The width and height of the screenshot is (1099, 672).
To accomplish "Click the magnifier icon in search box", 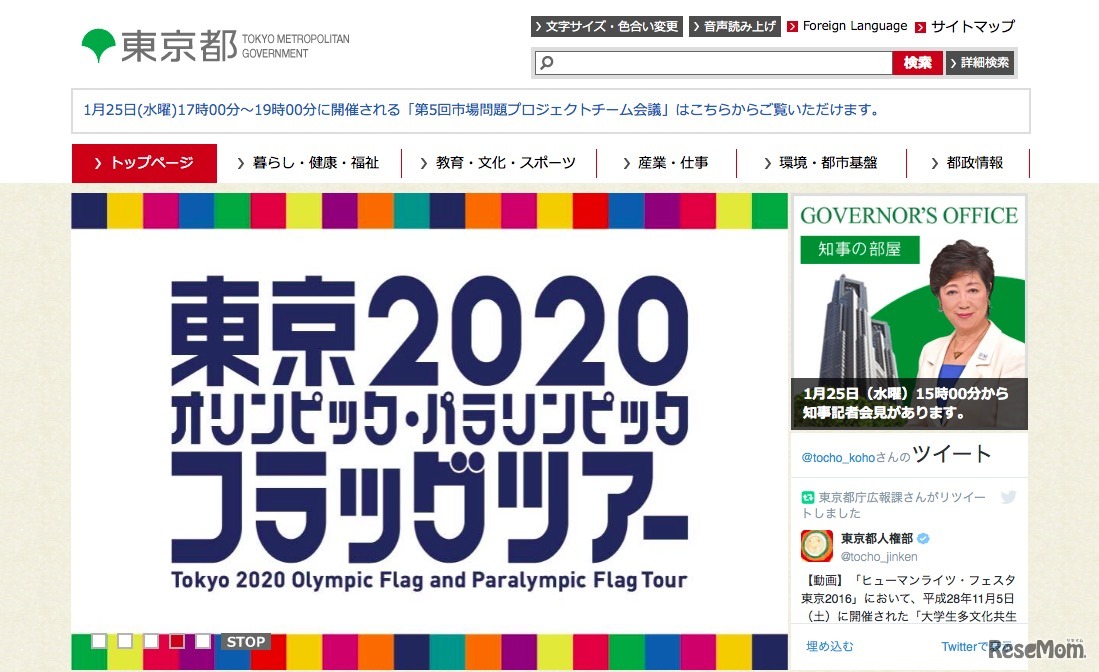I will click(547, 62).
